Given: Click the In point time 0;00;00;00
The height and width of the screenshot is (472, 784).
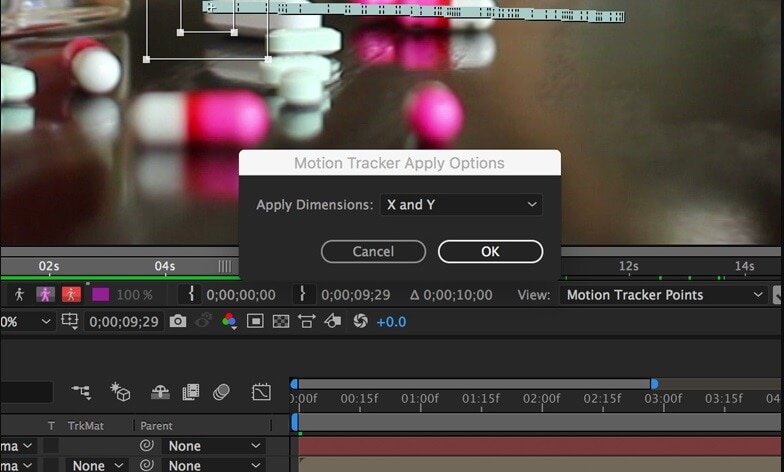Looking at the screenshot, I should pyautogui.click(x=241, y=295).
